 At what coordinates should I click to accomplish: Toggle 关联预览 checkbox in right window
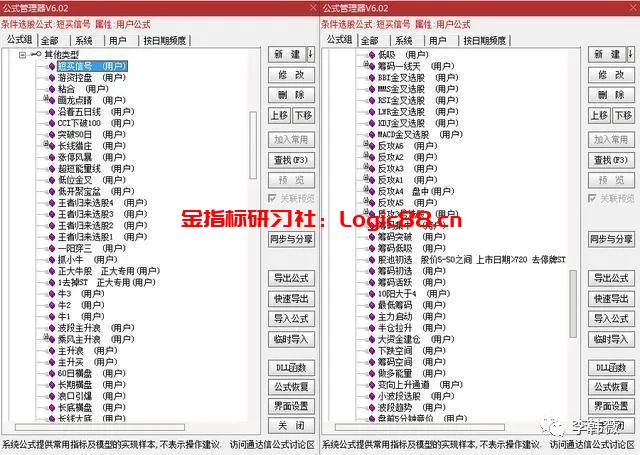point(593,198)
